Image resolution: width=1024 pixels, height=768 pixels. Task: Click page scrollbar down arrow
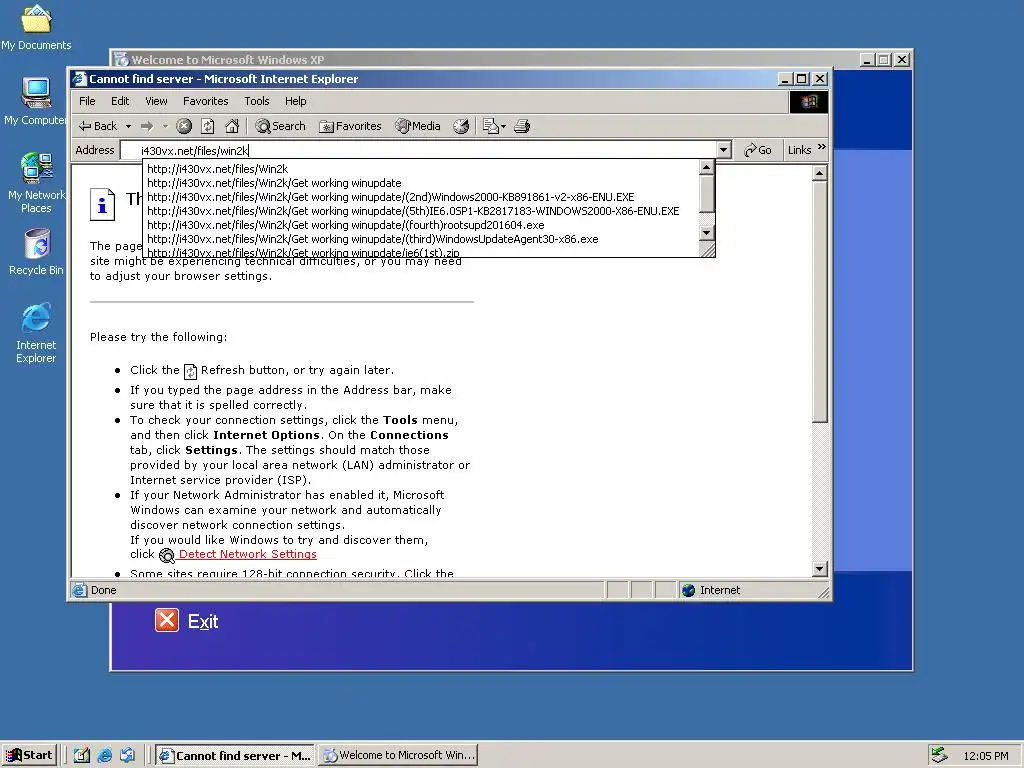click(820, 569)
